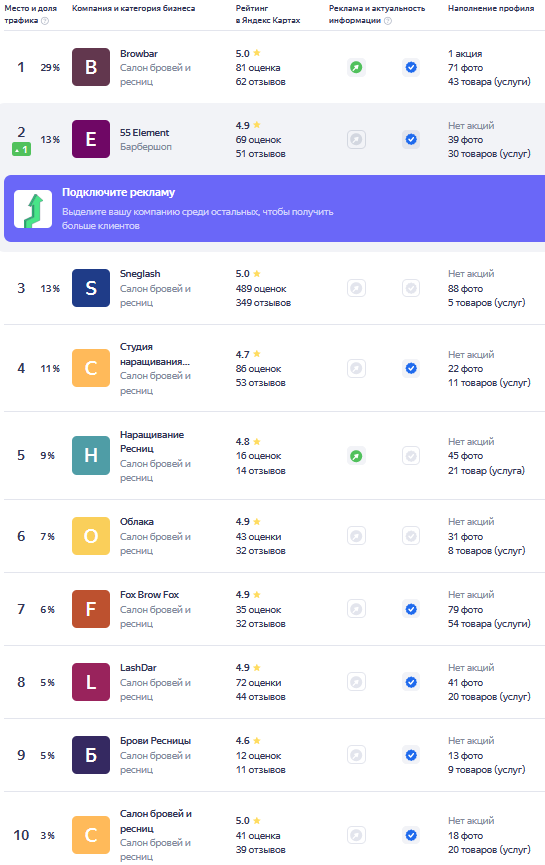Click the Брови Ресницы 'Б' logo thumbnail

tap(91, 755)
